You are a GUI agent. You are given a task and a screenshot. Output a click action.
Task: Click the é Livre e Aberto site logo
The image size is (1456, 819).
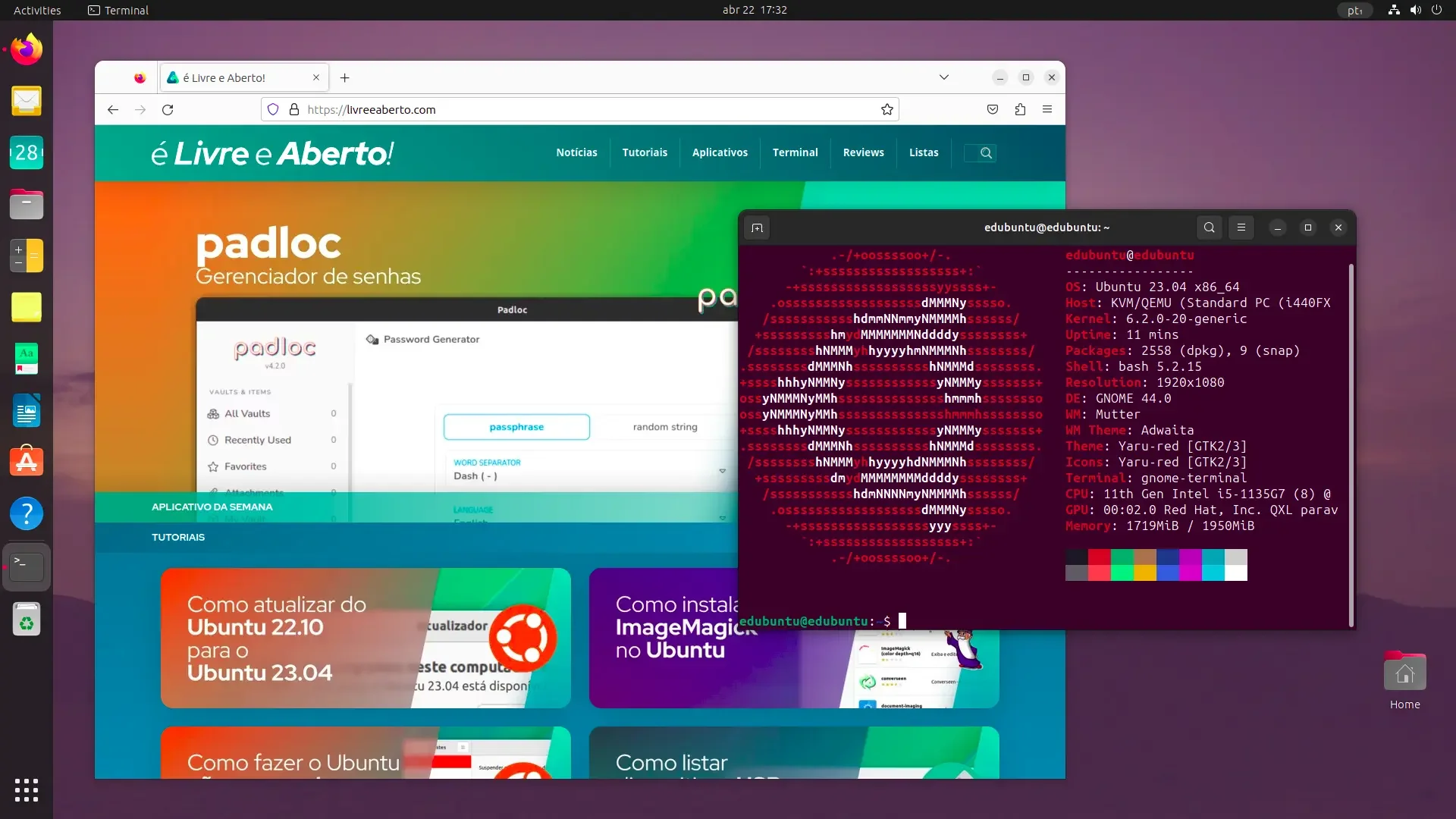click(272, 153)
